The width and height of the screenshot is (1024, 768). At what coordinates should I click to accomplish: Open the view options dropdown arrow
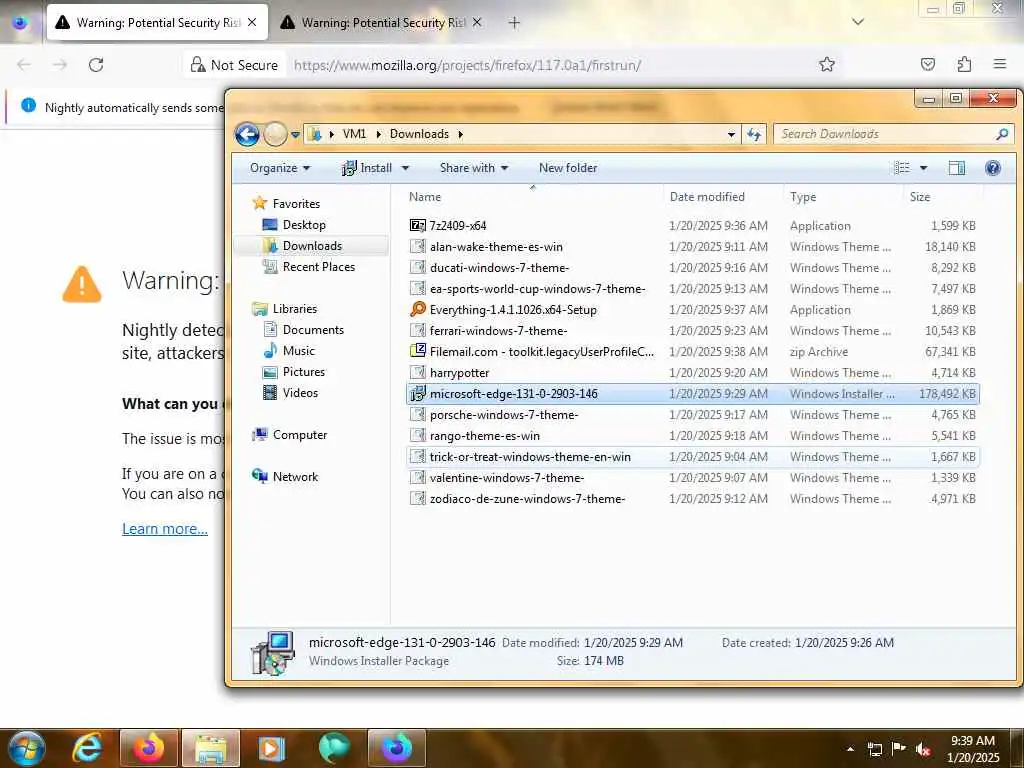(x=923, y=168)
